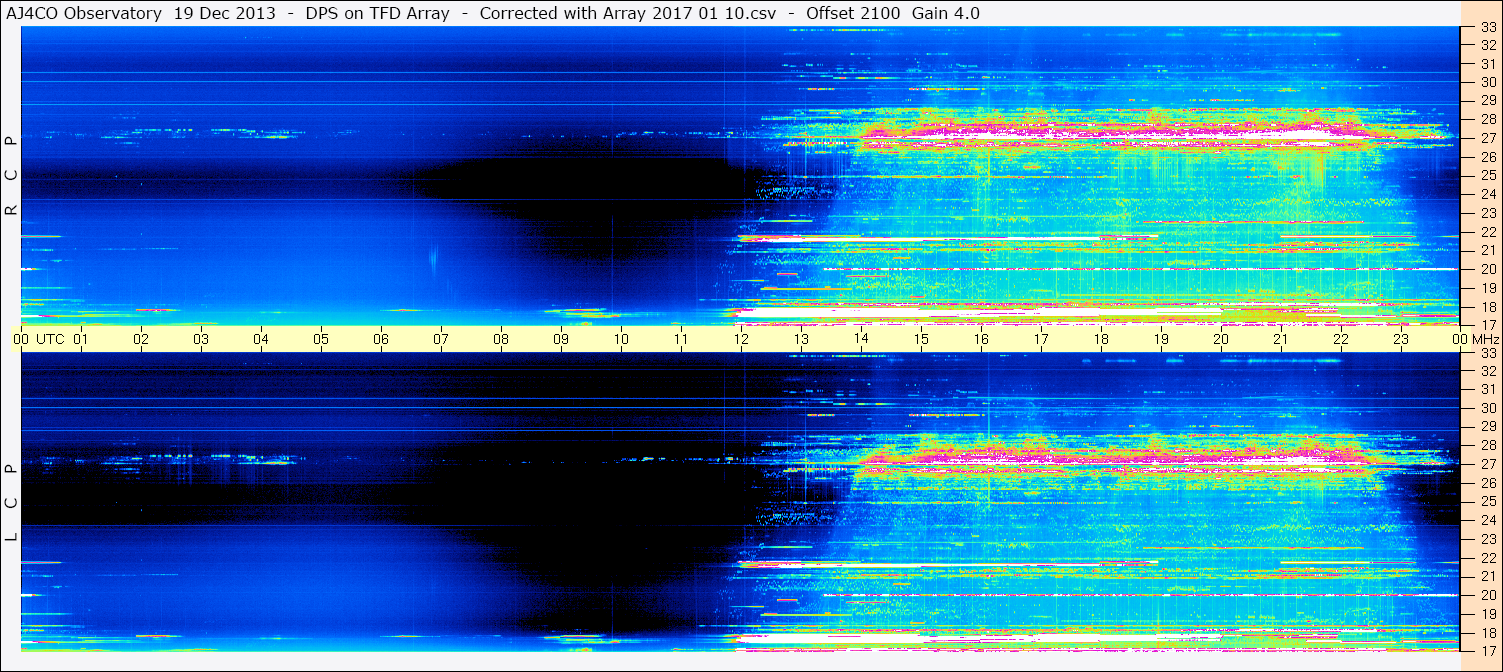
Task: Select hour 05 on the UTC time axis
Action: point(321,339)
